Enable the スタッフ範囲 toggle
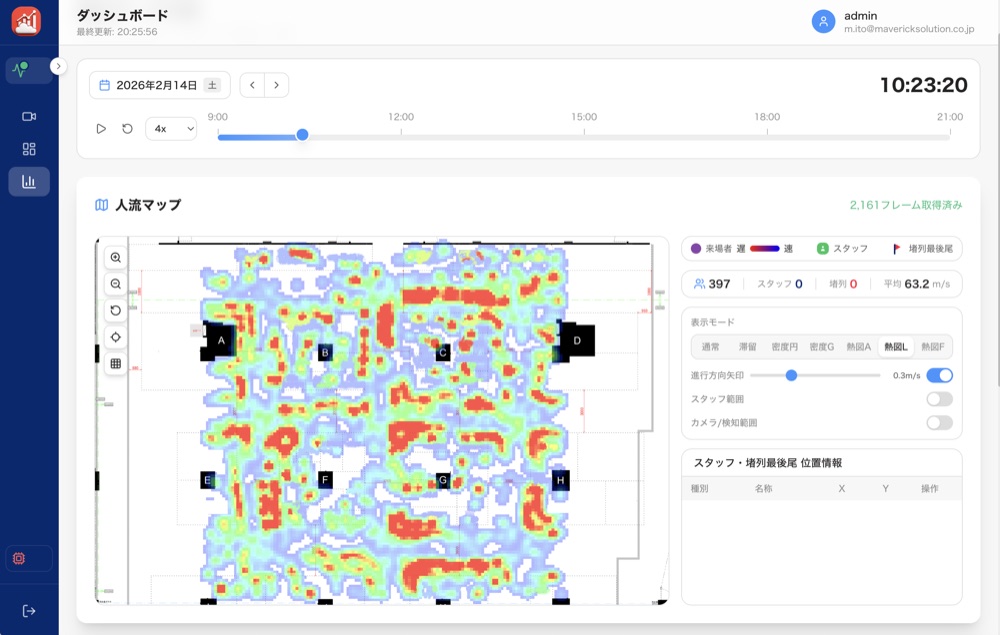 point(939,399)
